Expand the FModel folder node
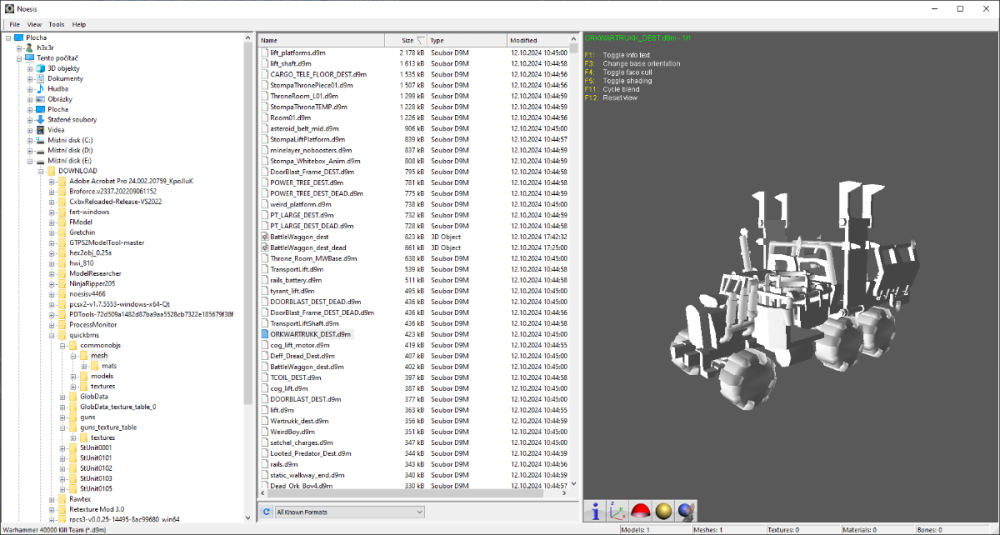This screenshot has width=1000, height=535. [51, 221]
